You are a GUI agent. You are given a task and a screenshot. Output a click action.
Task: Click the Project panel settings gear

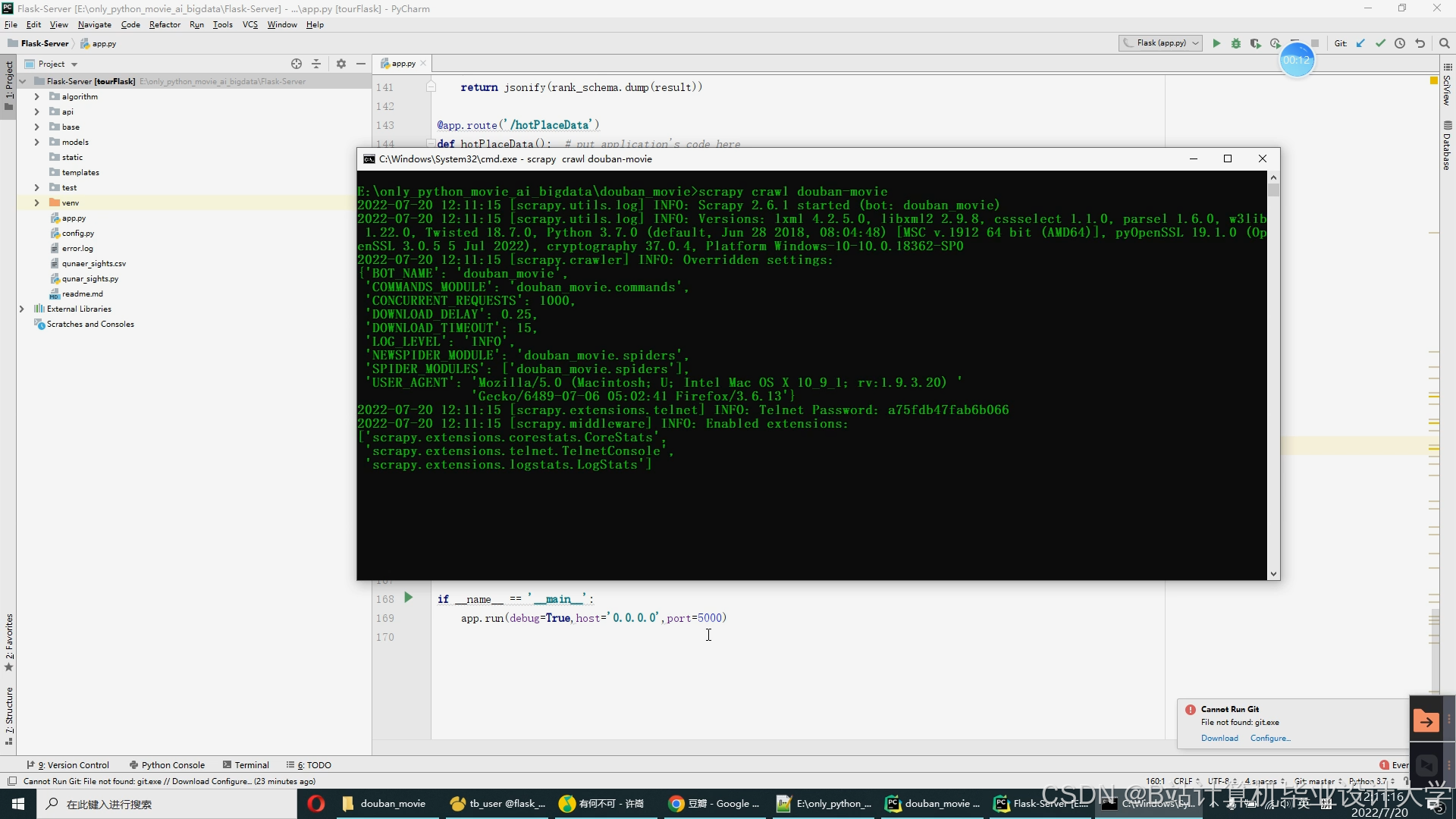click(341, 64)
